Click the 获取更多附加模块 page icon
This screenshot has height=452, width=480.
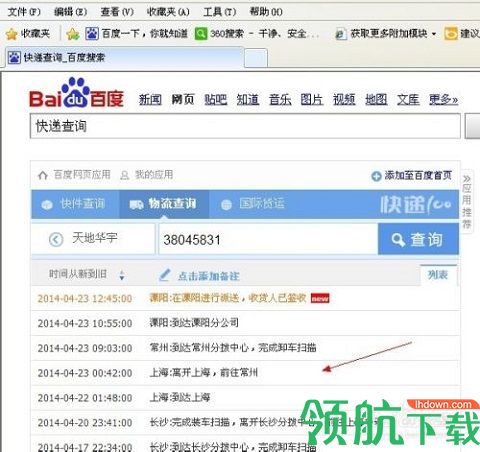[x=340, y=34]
